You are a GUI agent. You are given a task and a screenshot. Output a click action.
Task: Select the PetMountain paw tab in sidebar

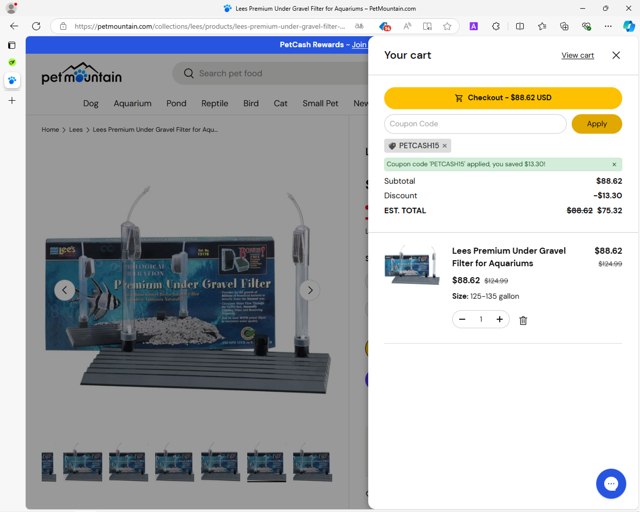click(12, 80)
